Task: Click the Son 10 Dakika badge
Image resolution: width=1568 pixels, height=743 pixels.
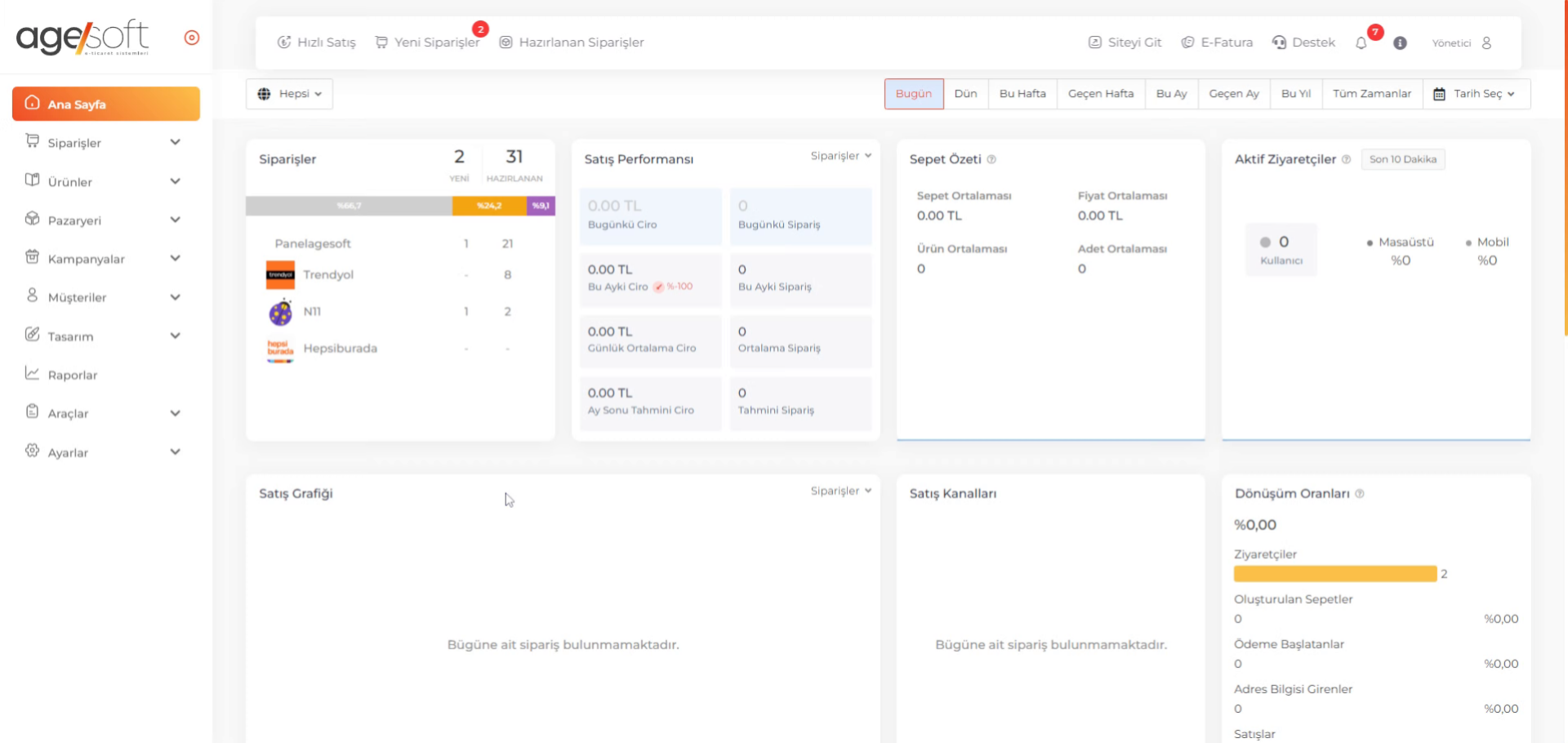Action: 1402,160
